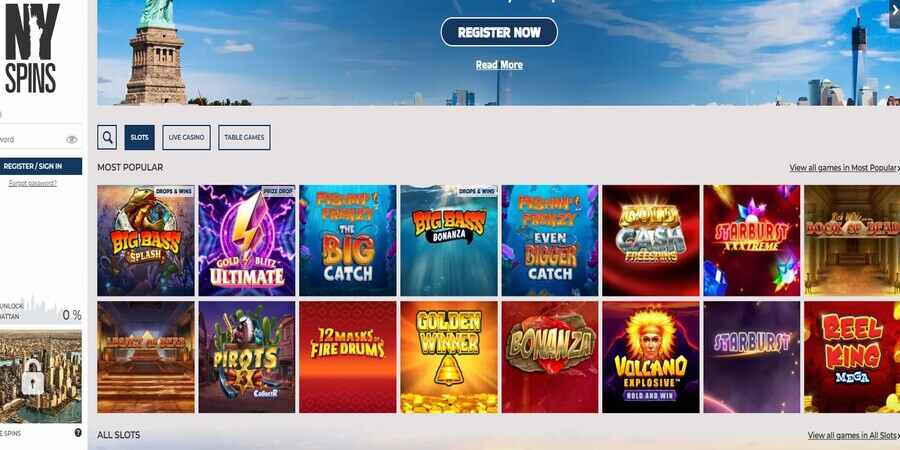Click the help question mark icon
Viewport: 900px width, 450px height.
(78, 433)
